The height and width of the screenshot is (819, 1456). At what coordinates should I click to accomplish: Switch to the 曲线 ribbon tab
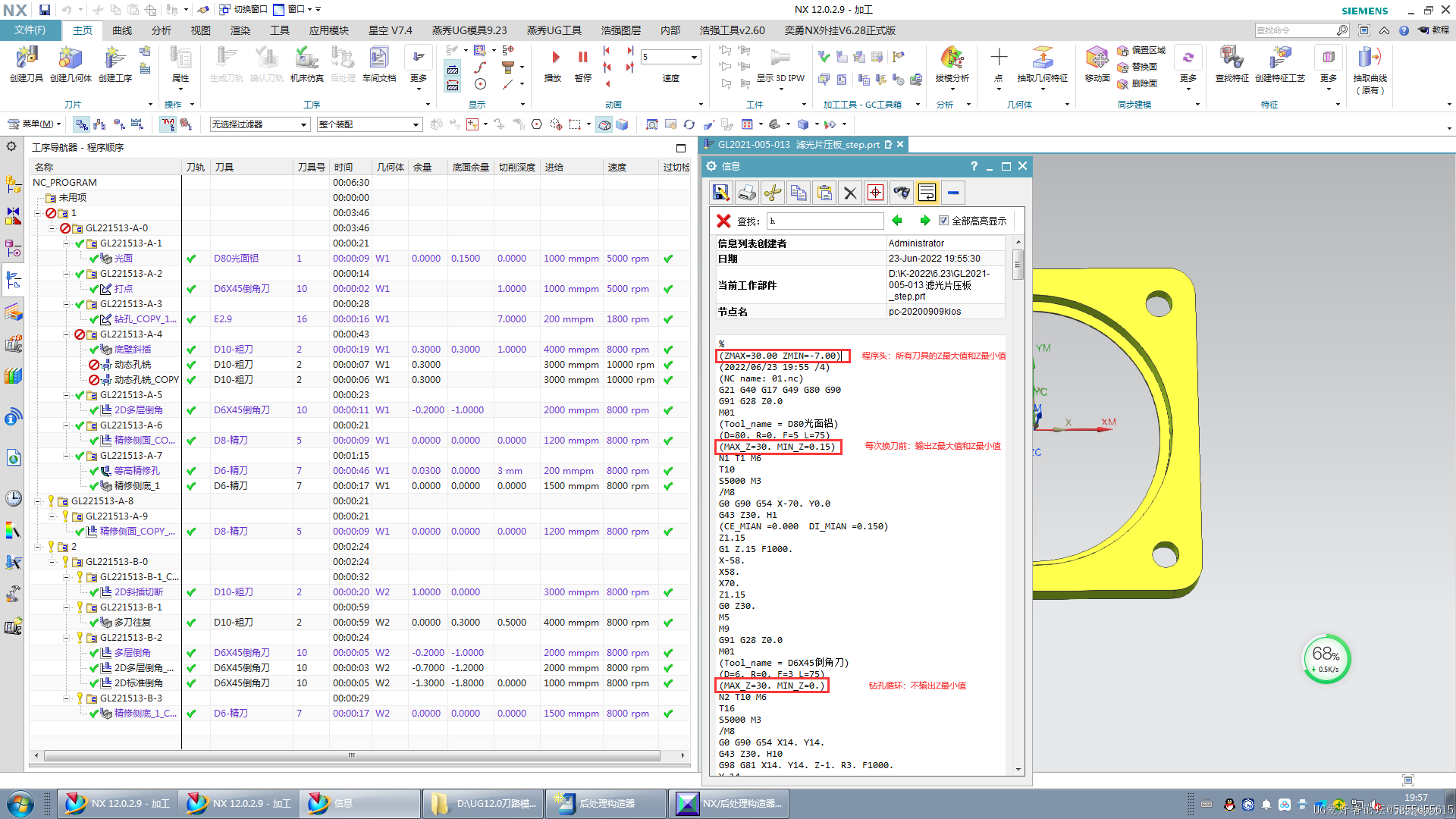coord(122,30)
